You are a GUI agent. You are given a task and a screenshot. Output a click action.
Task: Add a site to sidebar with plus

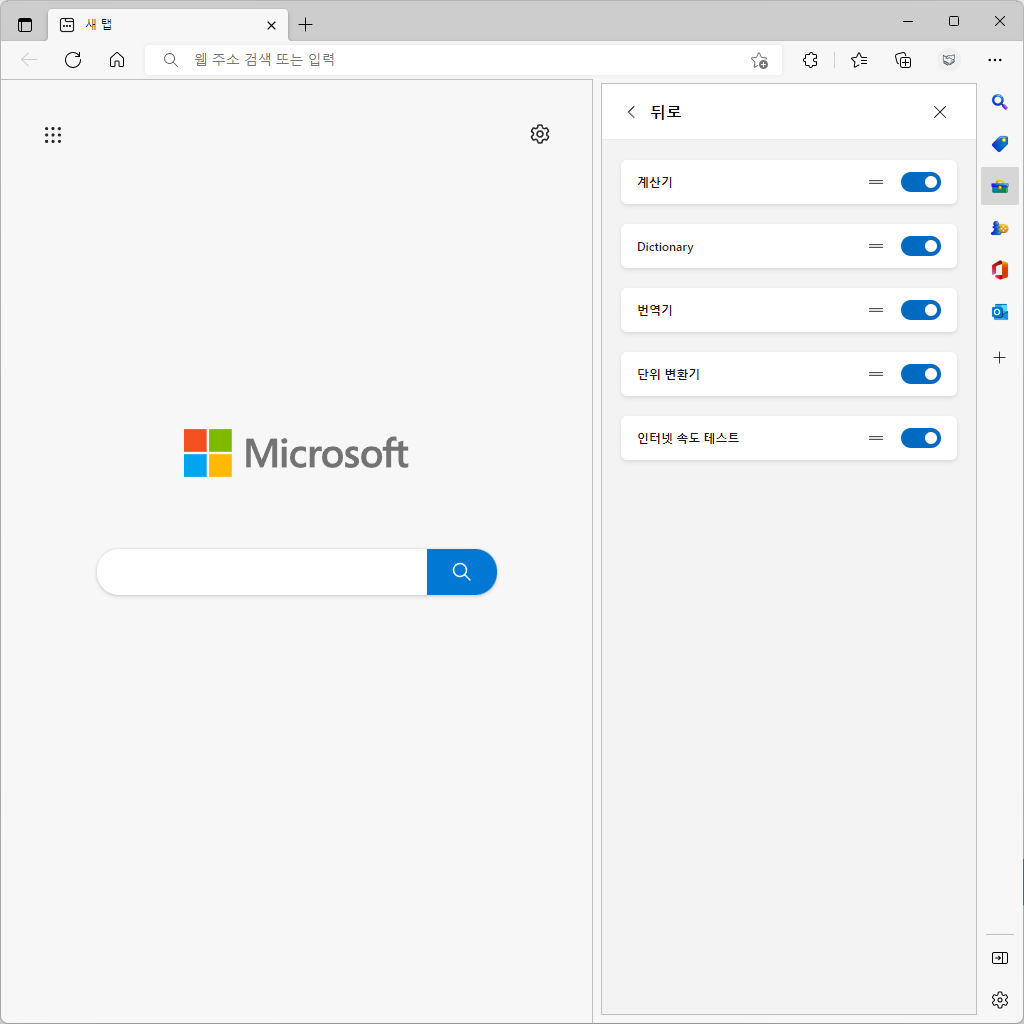pyautogui.click(x=999, y=358)
